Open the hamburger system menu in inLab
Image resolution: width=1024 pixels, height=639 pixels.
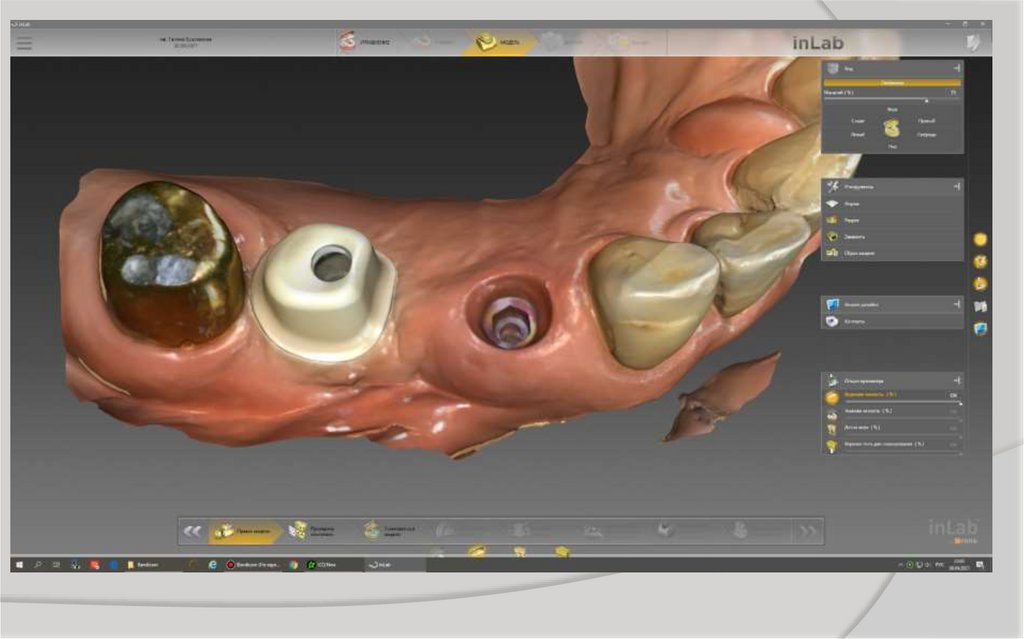coord(24,43)
